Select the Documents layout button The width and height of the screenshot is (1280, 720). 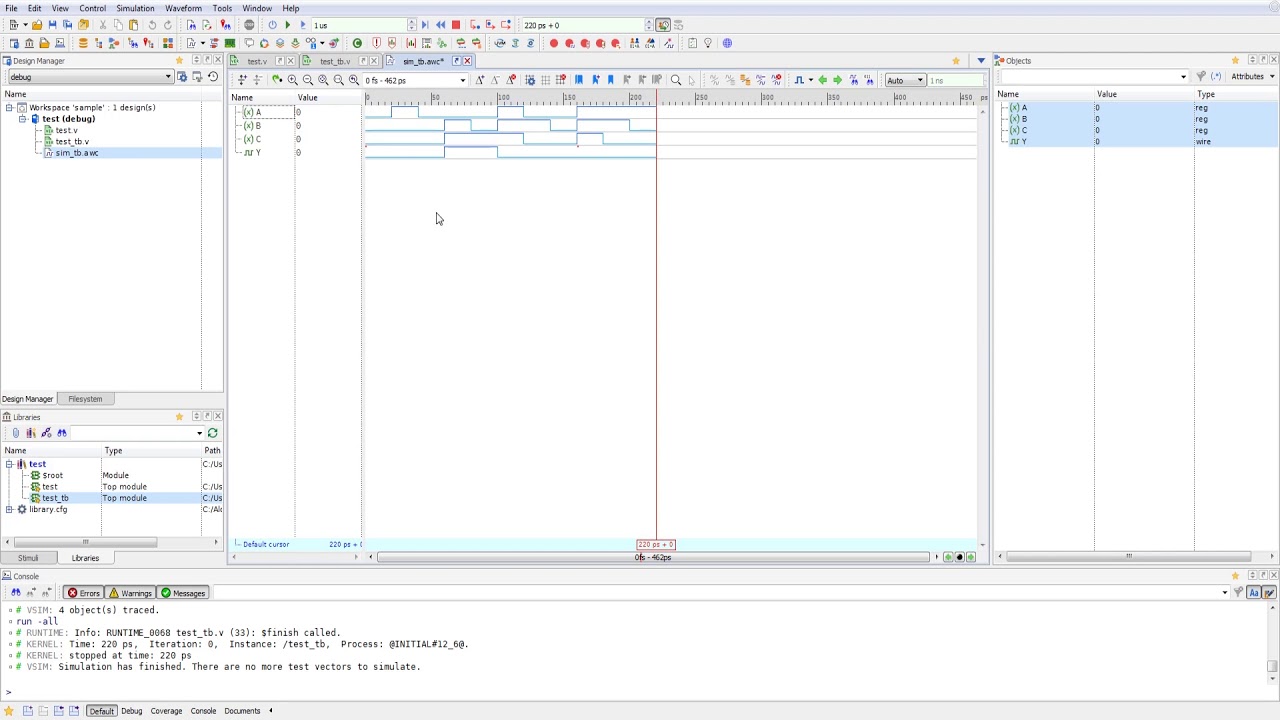[x=242, y=711]
